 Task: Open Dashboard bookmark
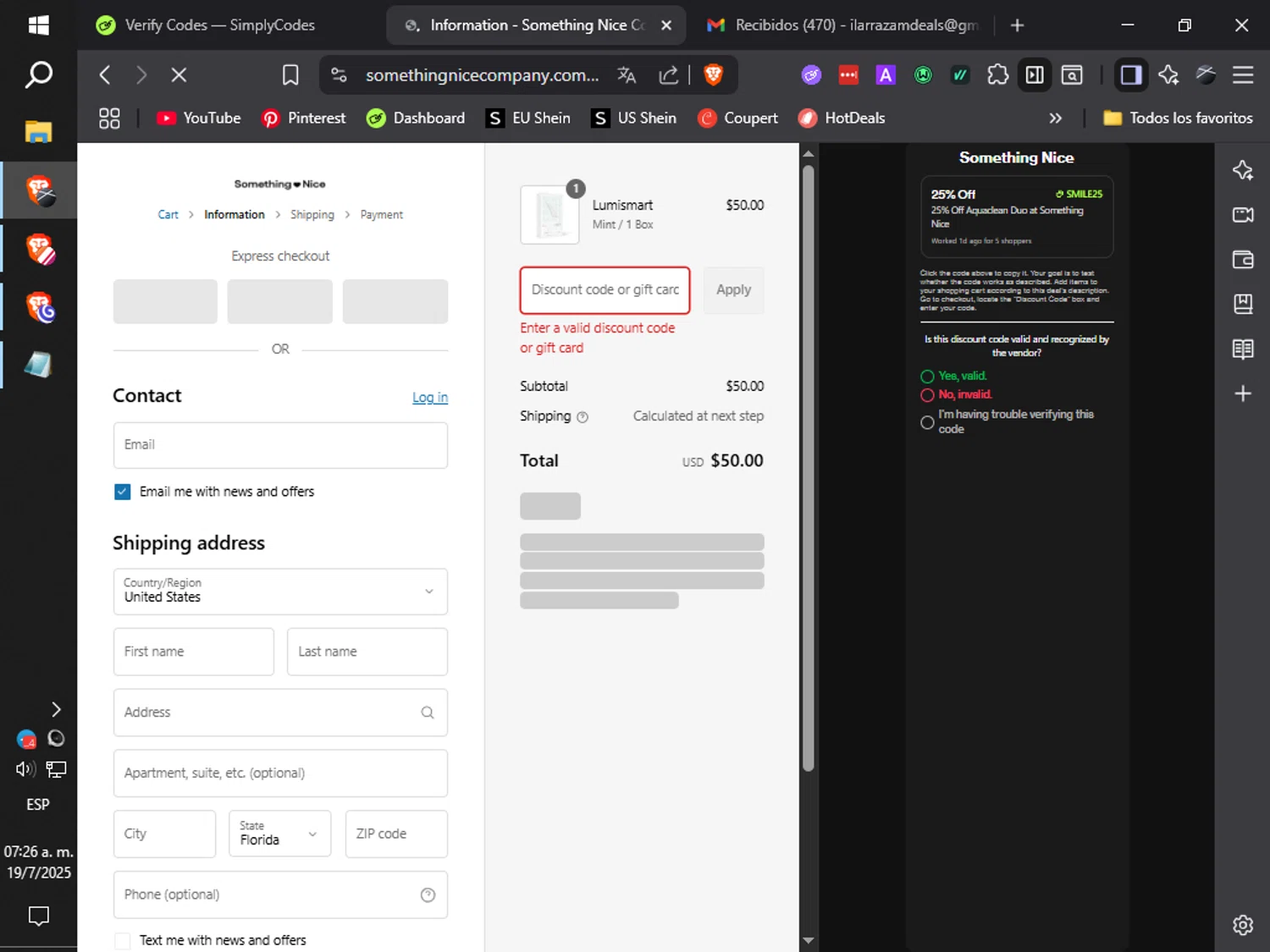point(416,118)
